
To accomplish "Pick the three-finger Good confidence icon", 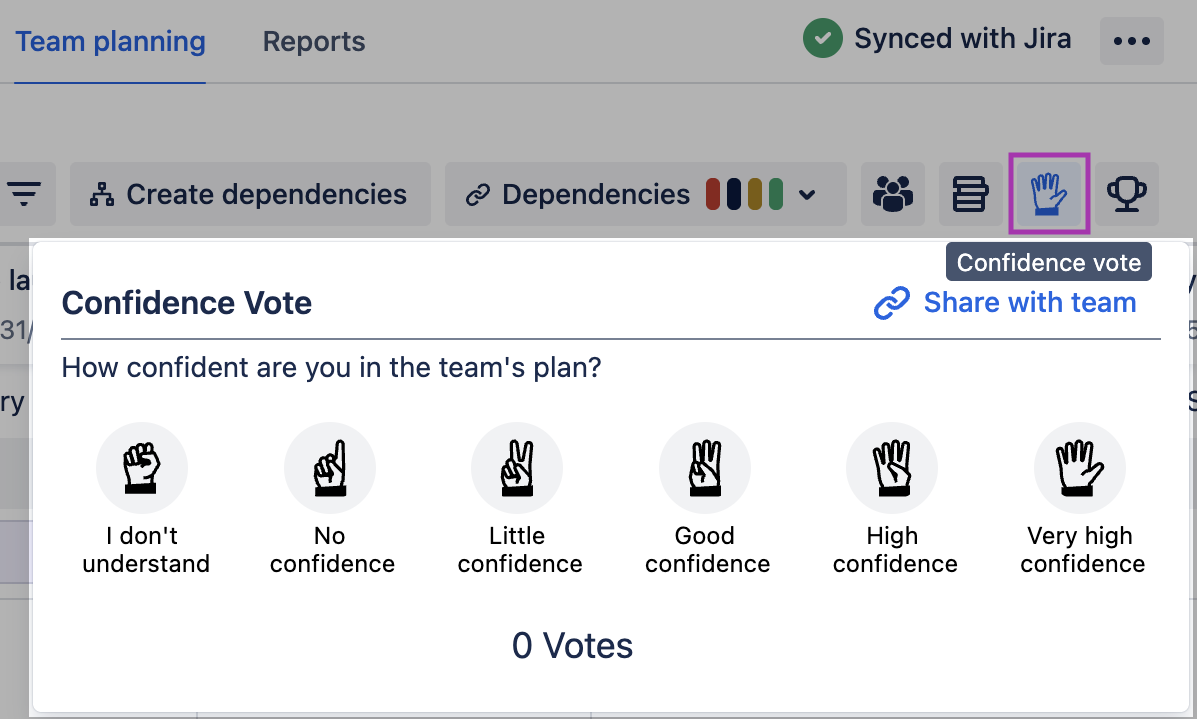I will point(705,468).
